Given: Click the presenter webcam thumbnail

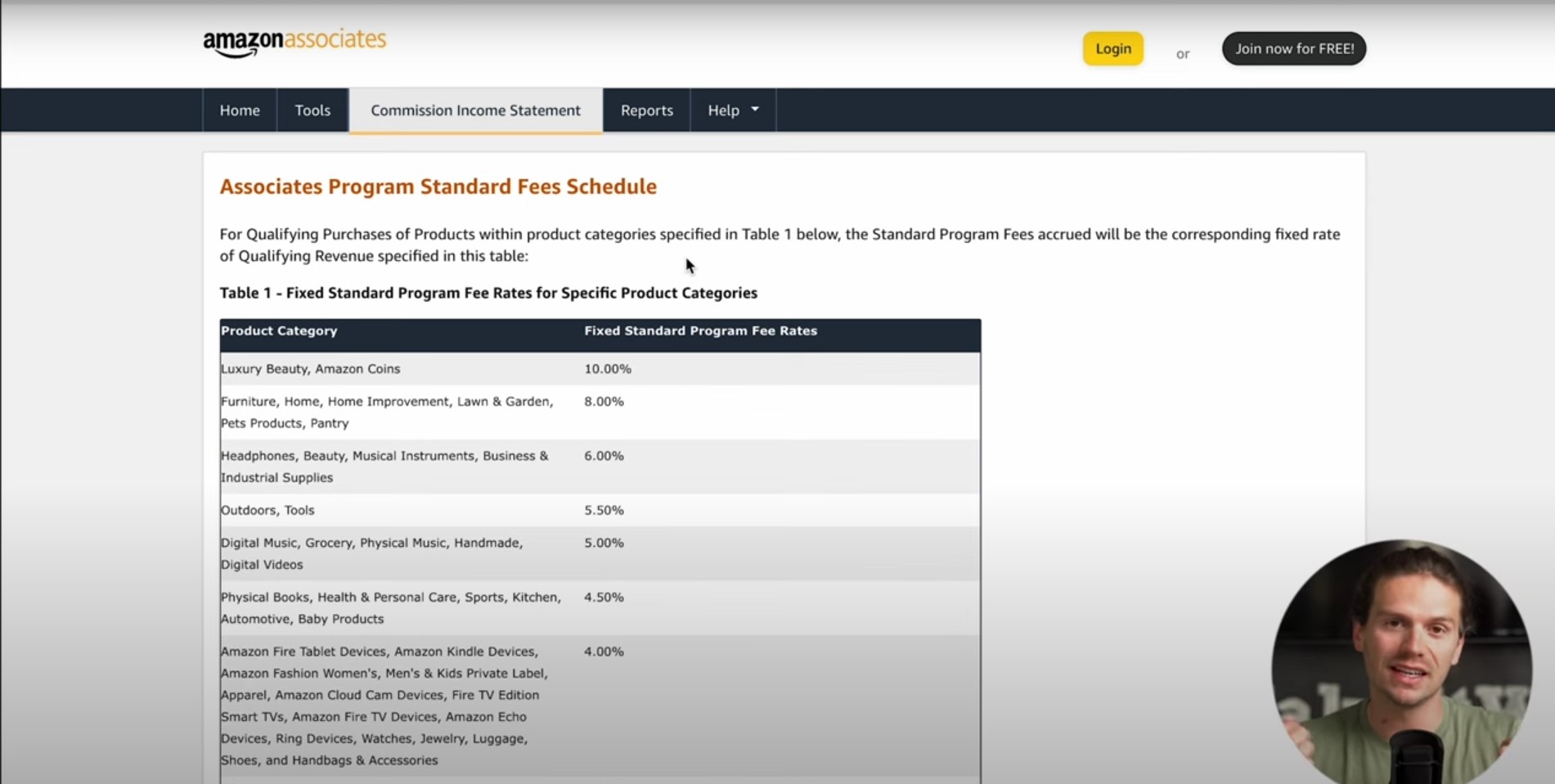Looking at the screenshot, I should pos(1401,661).
